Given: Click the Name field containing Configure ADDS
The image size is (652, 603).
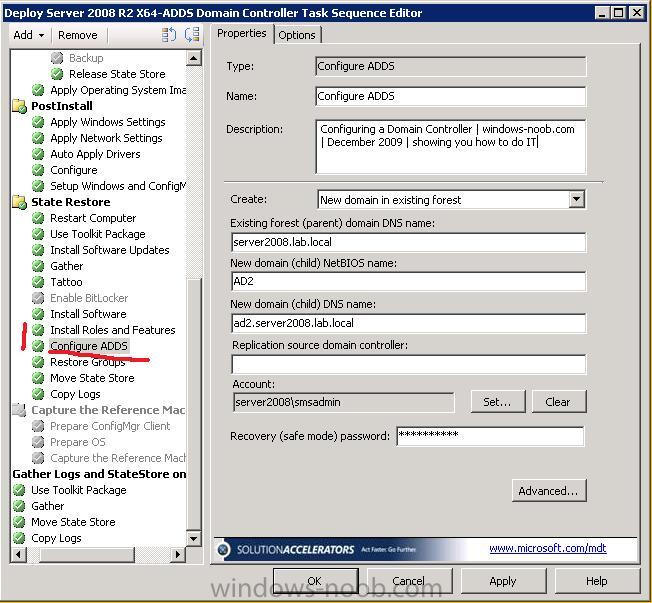Looking at the screenshot, I should 451,96.
